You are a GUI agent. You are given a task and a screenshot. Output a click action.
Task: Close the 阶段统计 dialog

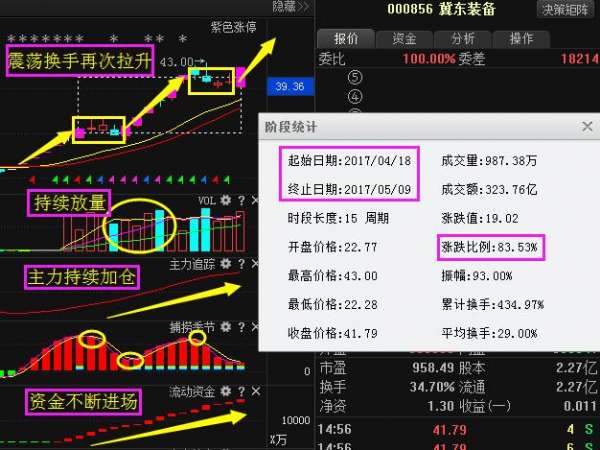click(x=587, y=127)
